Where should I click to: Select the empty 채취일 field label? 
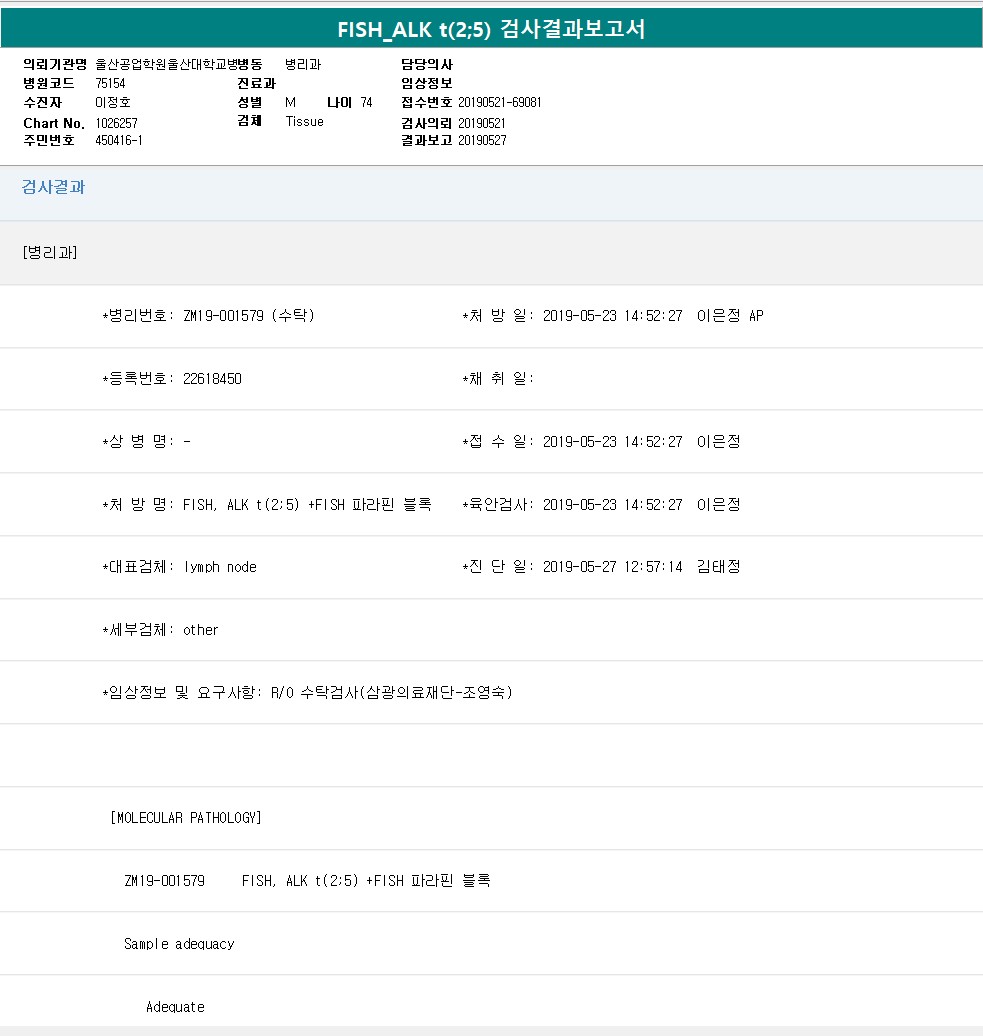[498, 379]
